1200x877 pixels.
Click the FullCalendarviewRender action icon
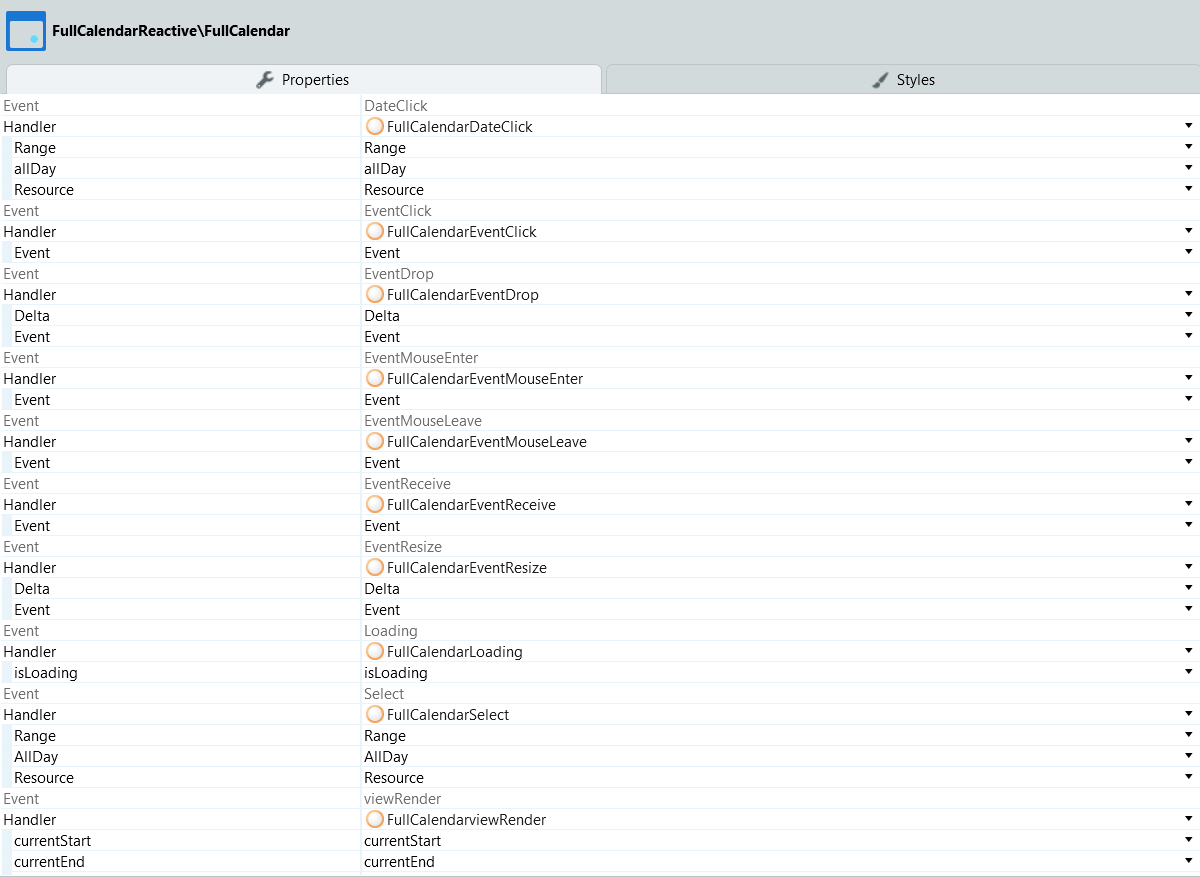click(375, 820)
